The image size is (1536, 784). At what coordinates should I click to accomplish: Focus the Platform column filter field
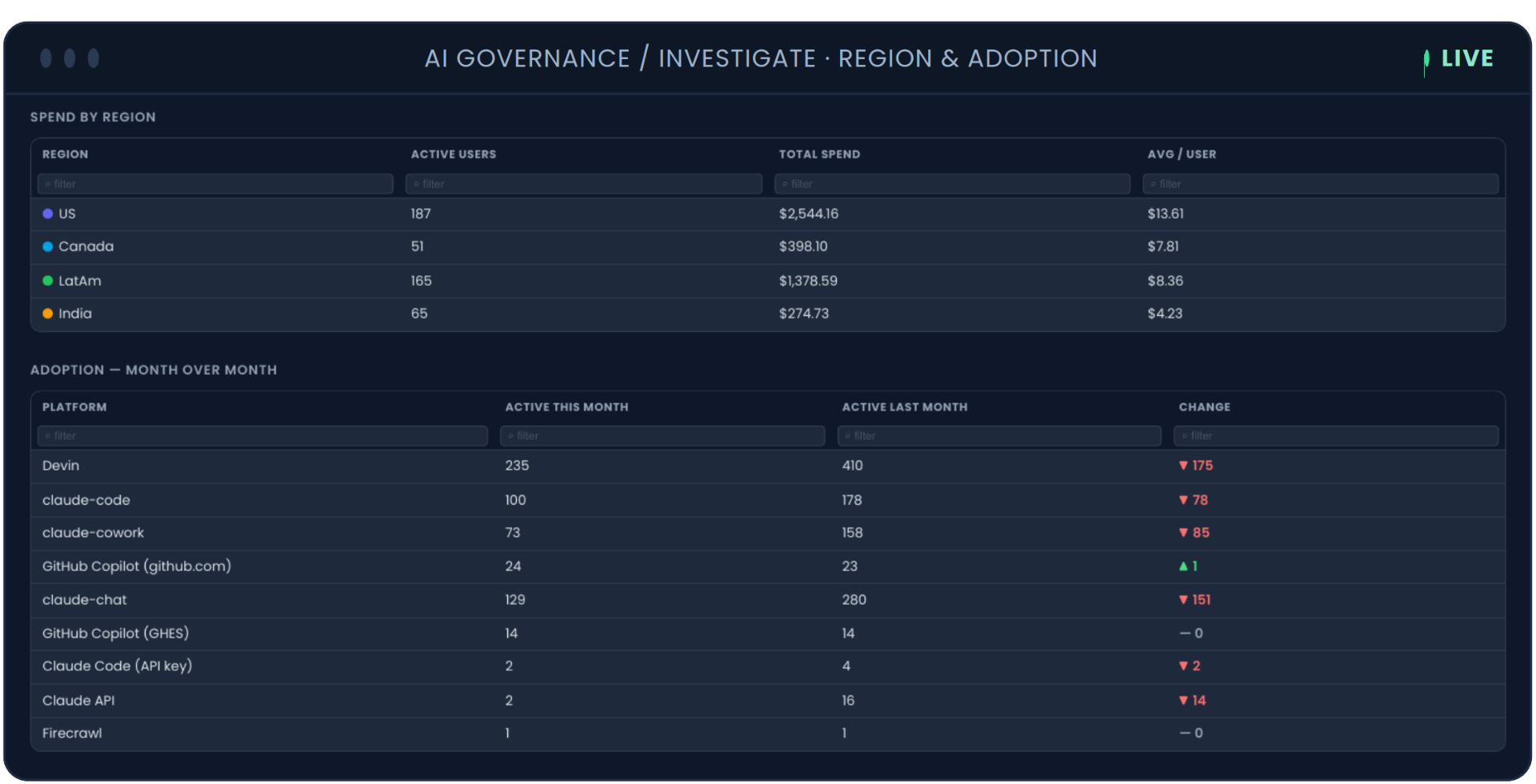tap(262, 436)
